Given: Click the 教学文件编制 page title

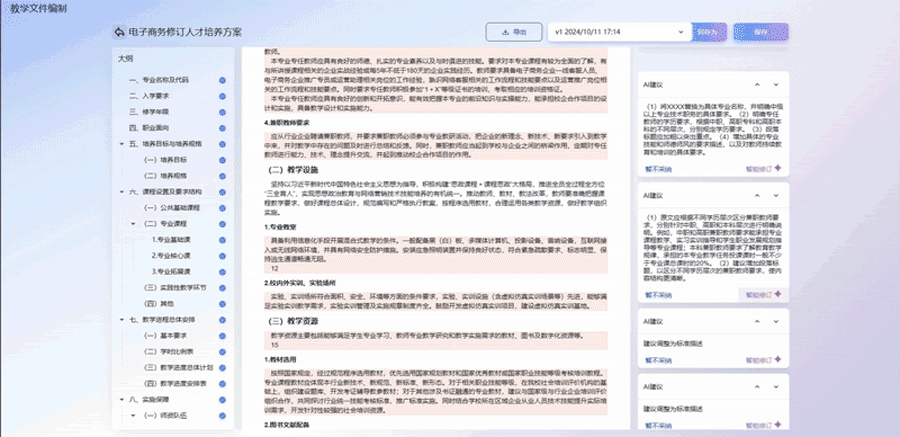Looking at the screenshot, I should tap(38, 9).
